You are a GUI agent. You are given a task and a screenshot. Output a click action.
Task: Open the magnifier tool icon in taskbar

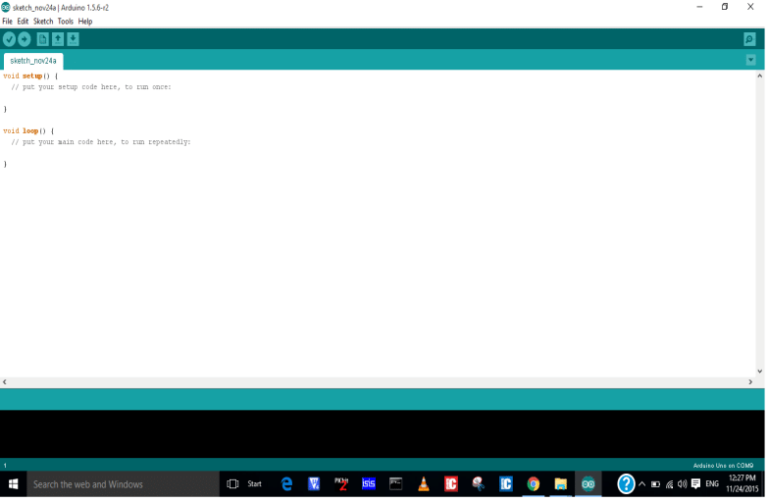(478, 484)
